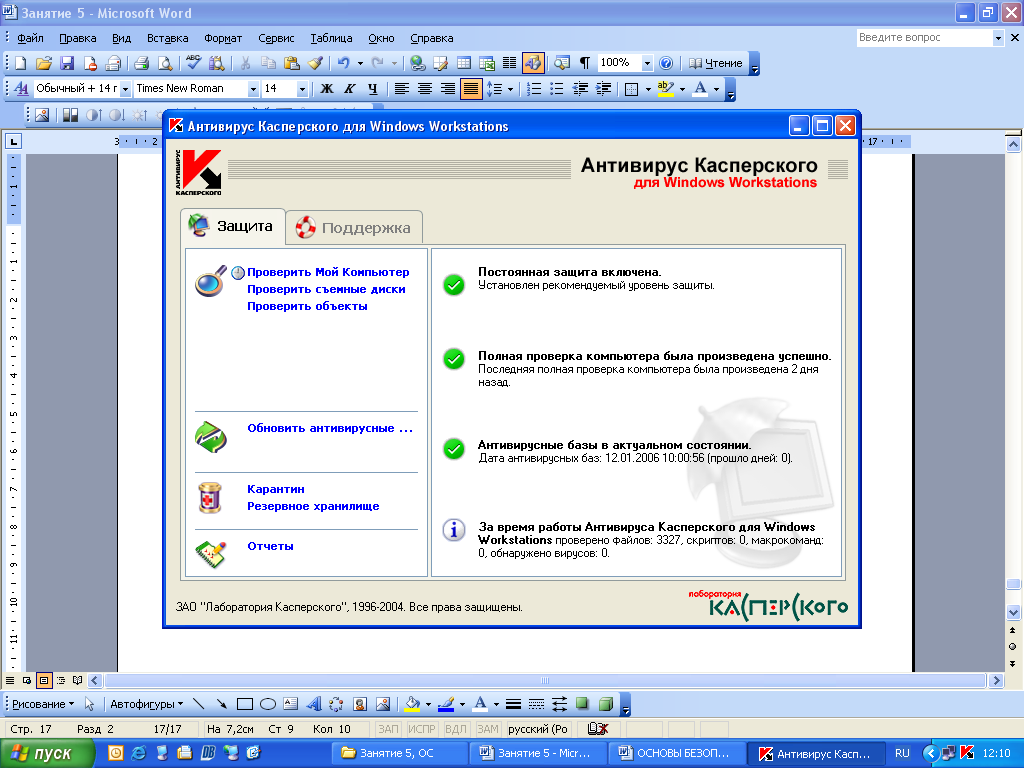Insert a hyperlink with the globe icon
The image size is (1024, 768).
pos(417,63)
